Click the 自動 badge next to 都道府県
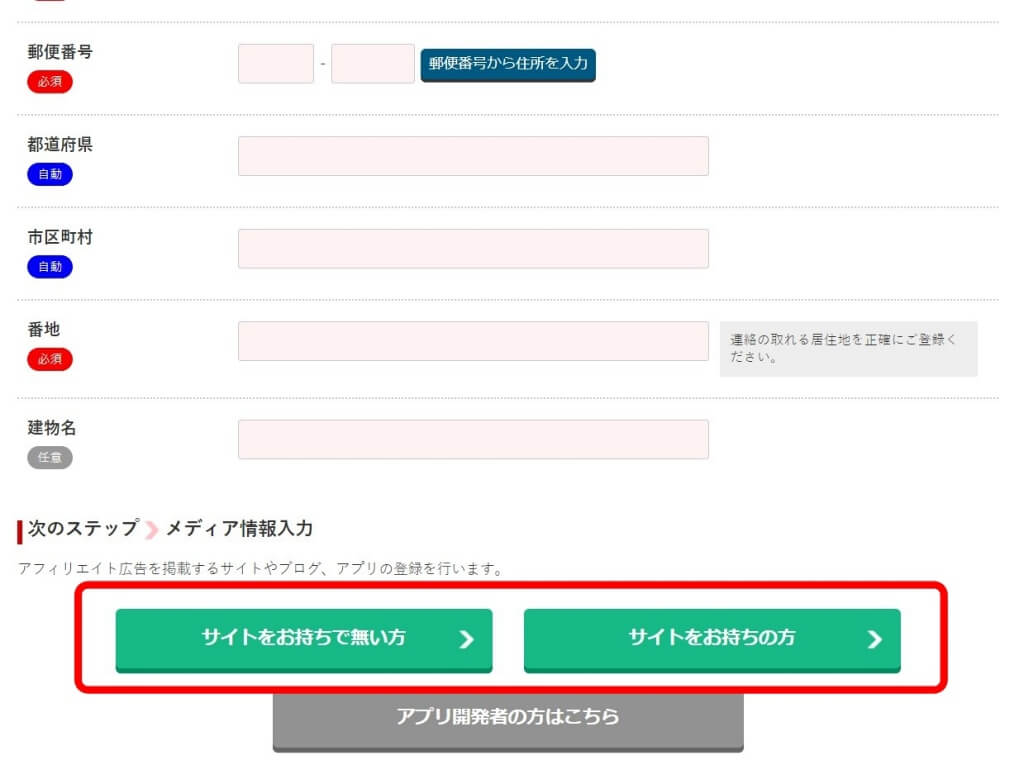 49,174
